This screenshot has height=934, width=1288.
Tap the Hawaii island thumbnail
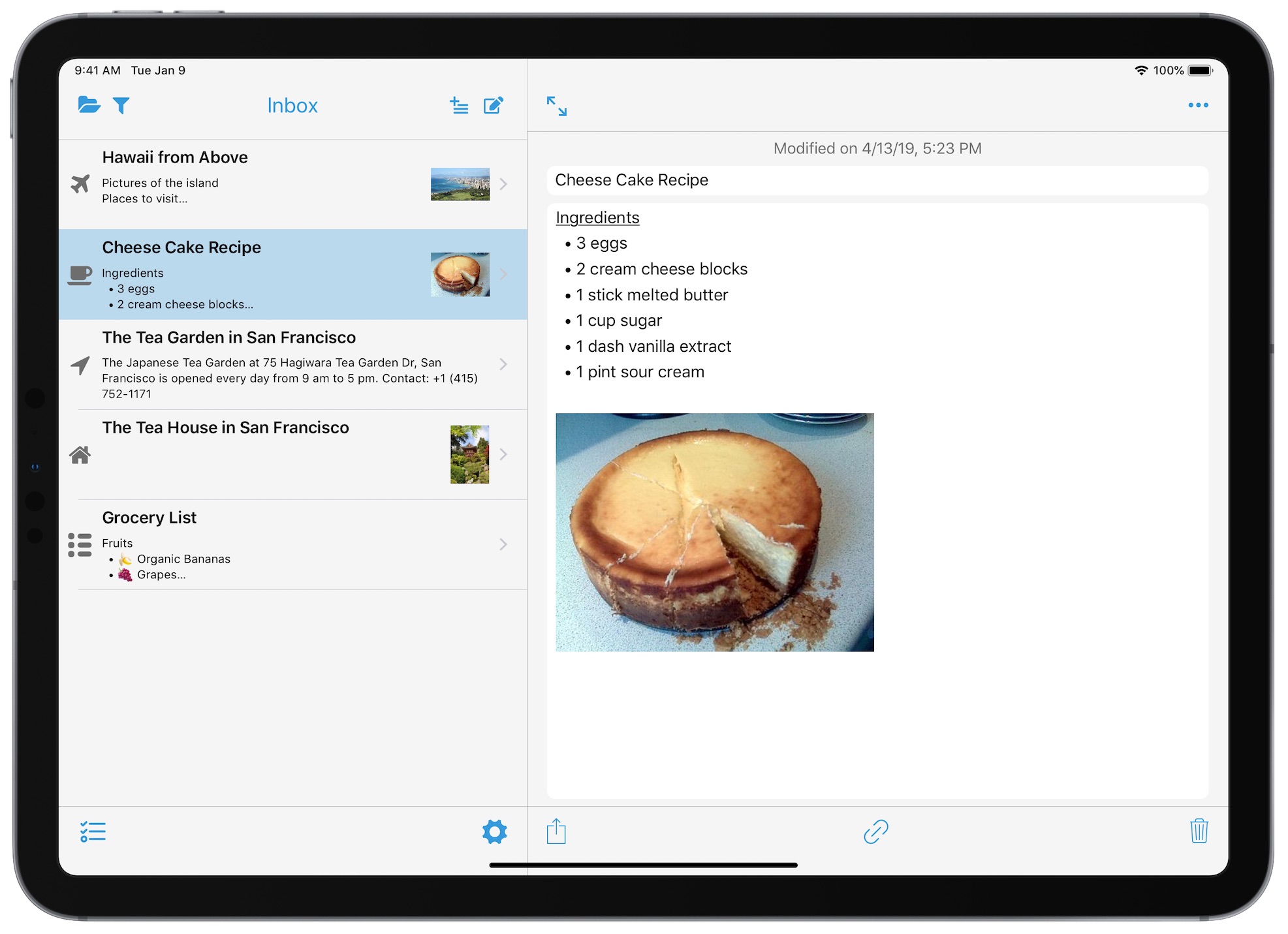click(460, 184)
